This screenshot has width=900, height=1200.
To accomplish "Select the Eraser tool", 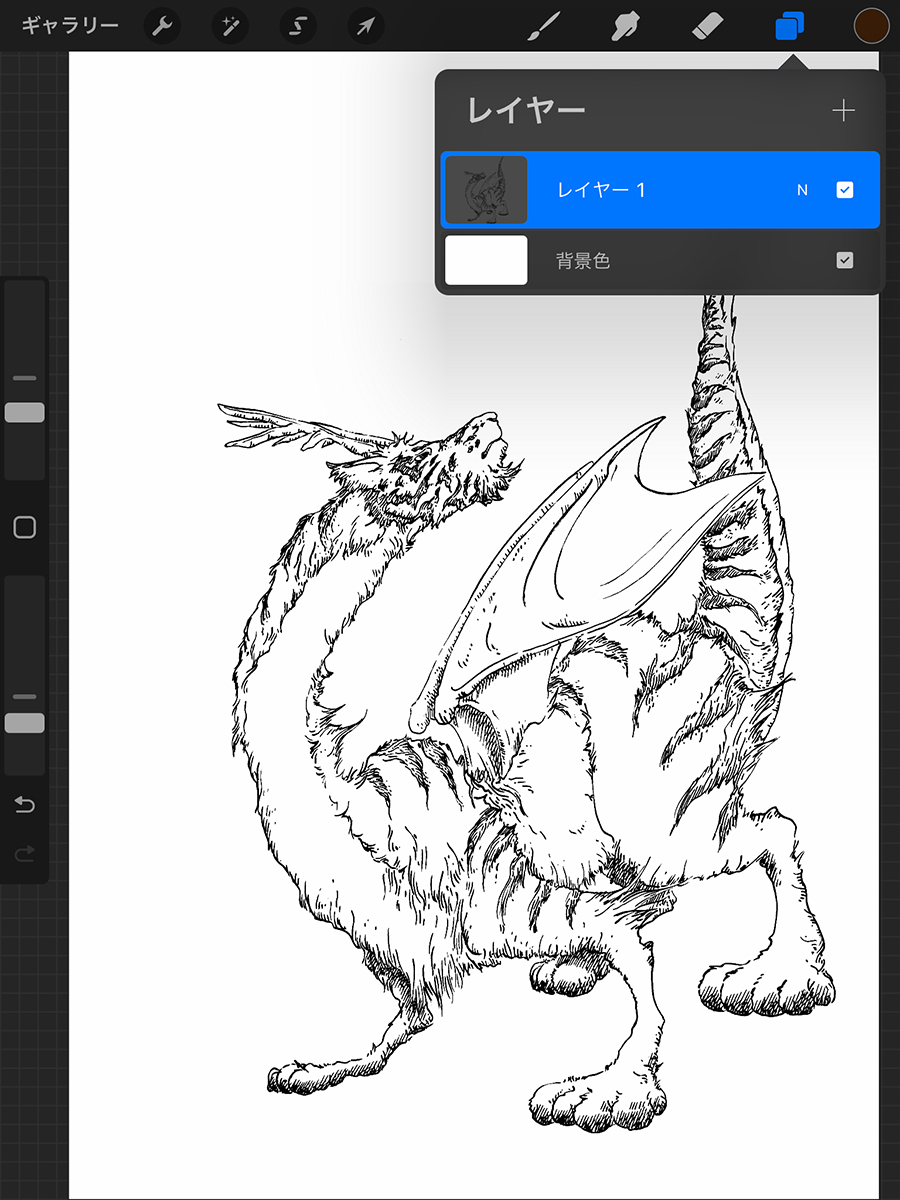I will (x=707, y=26).
